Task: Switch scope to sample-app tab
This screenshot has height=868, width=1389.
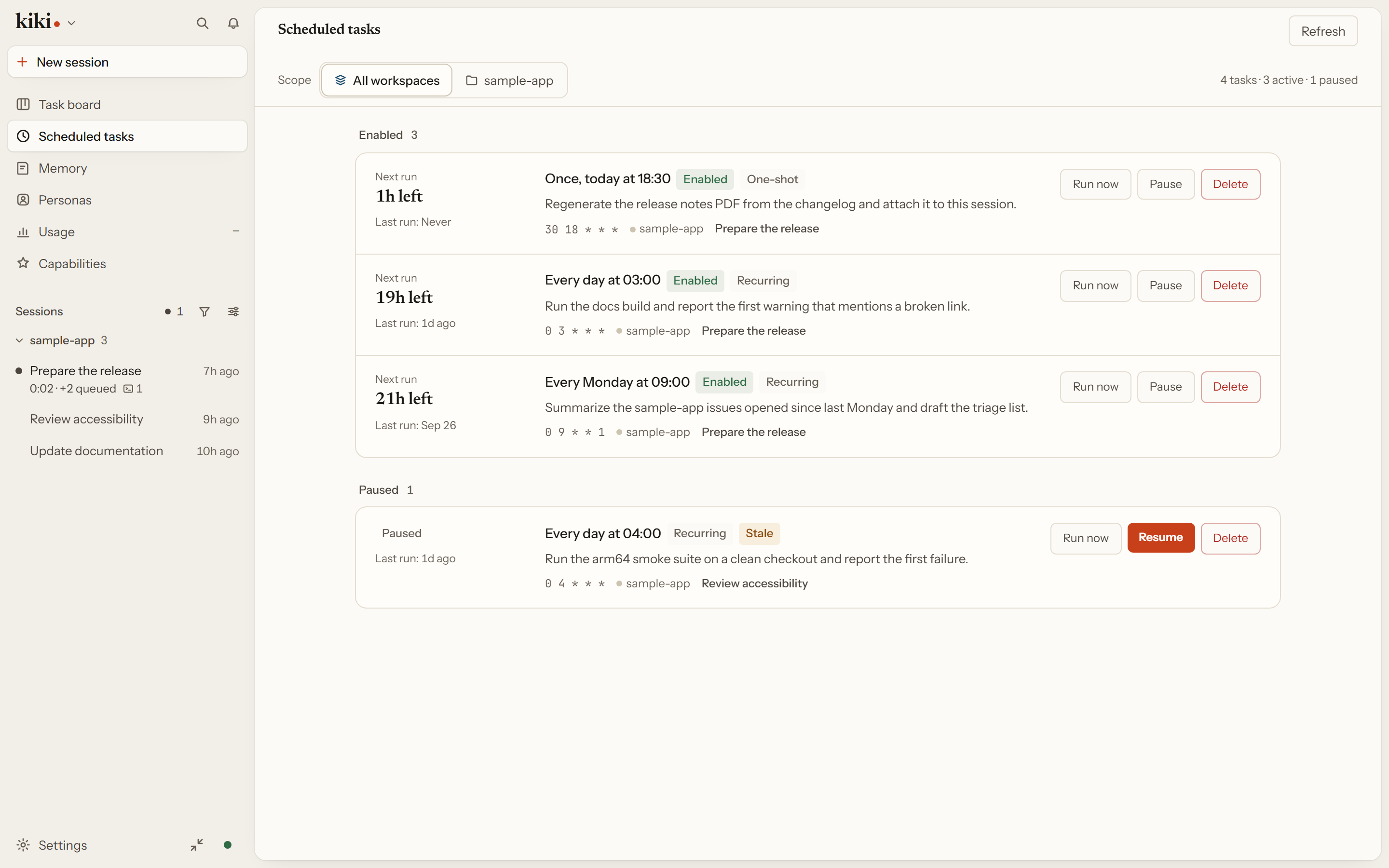Action: [510, 81]
